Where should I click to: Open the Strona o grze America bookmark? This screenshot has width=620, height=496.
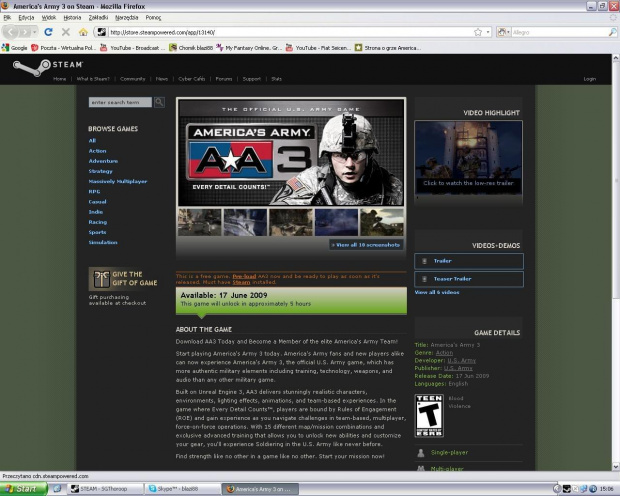click(388, 48)
